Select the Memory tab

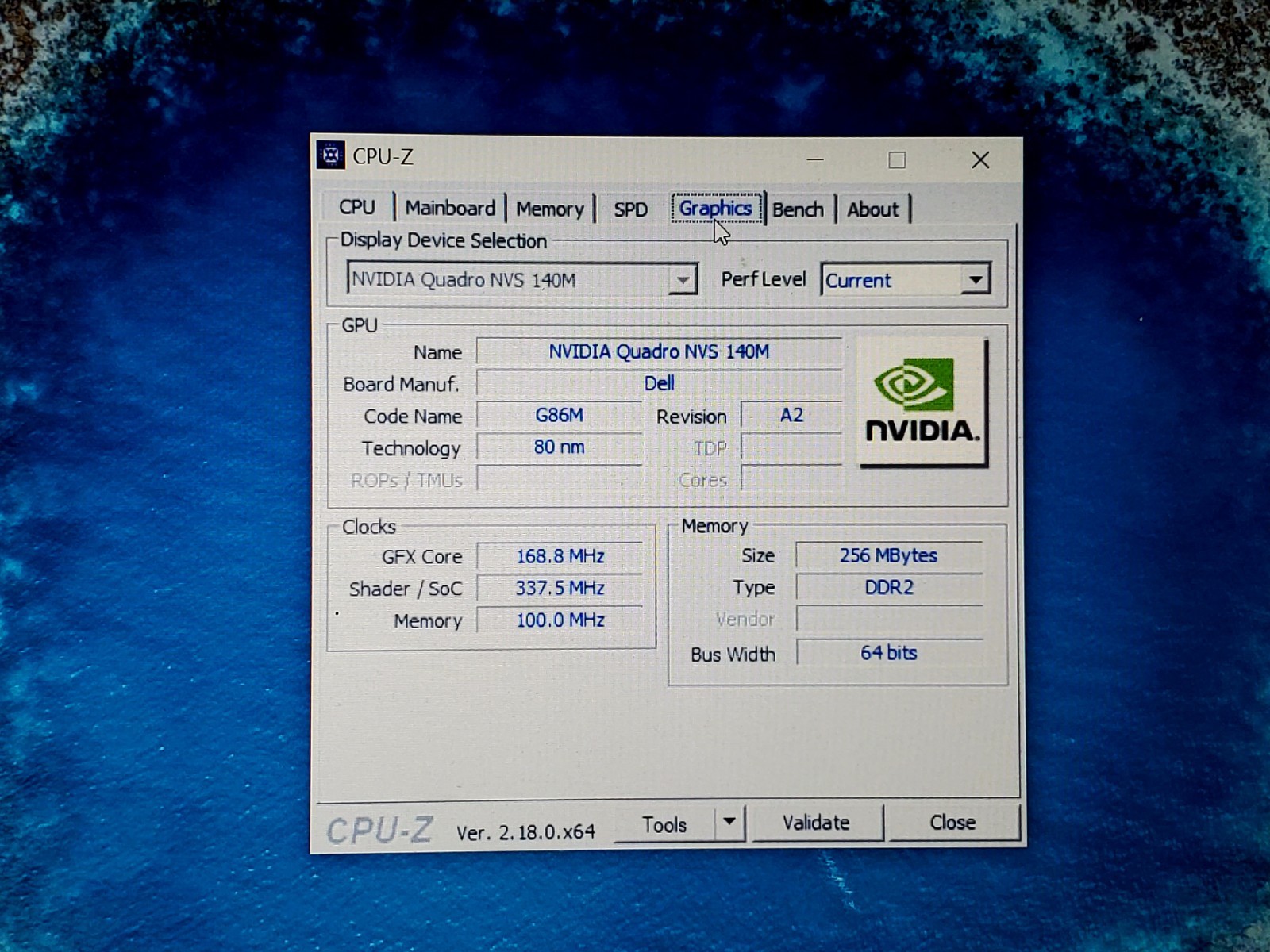(550, 209)
